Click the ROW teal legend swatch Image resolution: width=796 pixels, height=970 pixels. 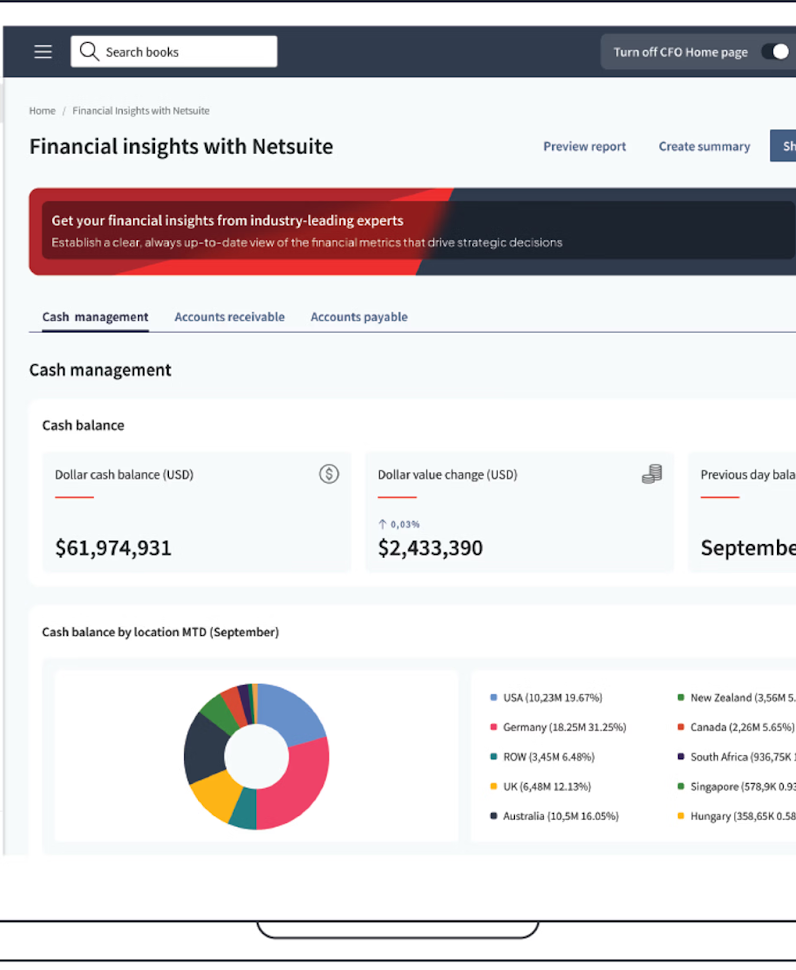click(x=494, y=757)
